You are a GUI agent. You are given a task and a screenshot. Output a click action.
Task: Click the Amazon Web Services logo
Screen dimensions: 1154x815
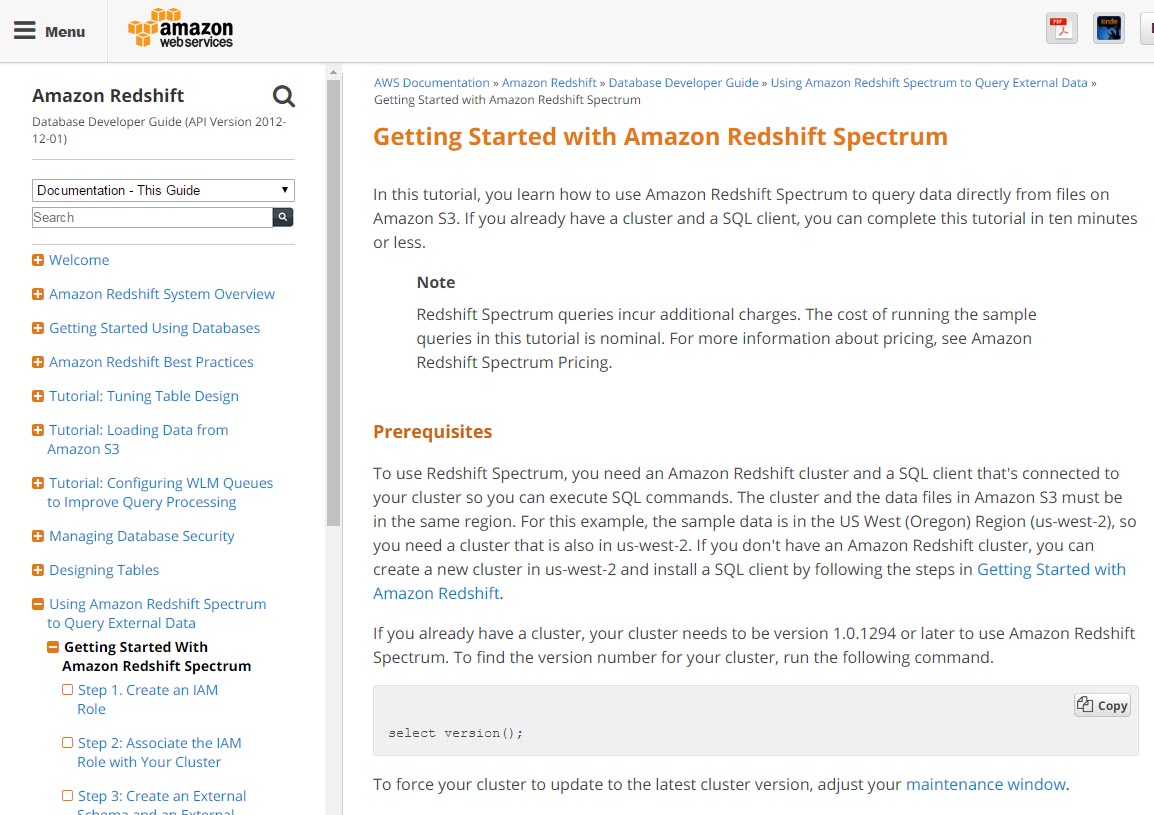(180, 29)
